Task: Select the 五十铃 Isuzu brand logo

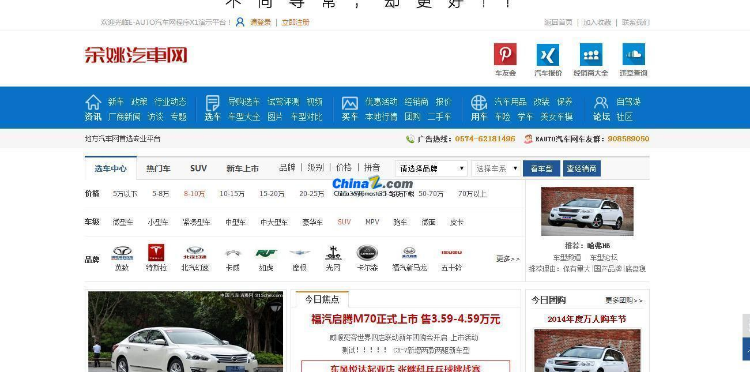Action: (451, 252)
